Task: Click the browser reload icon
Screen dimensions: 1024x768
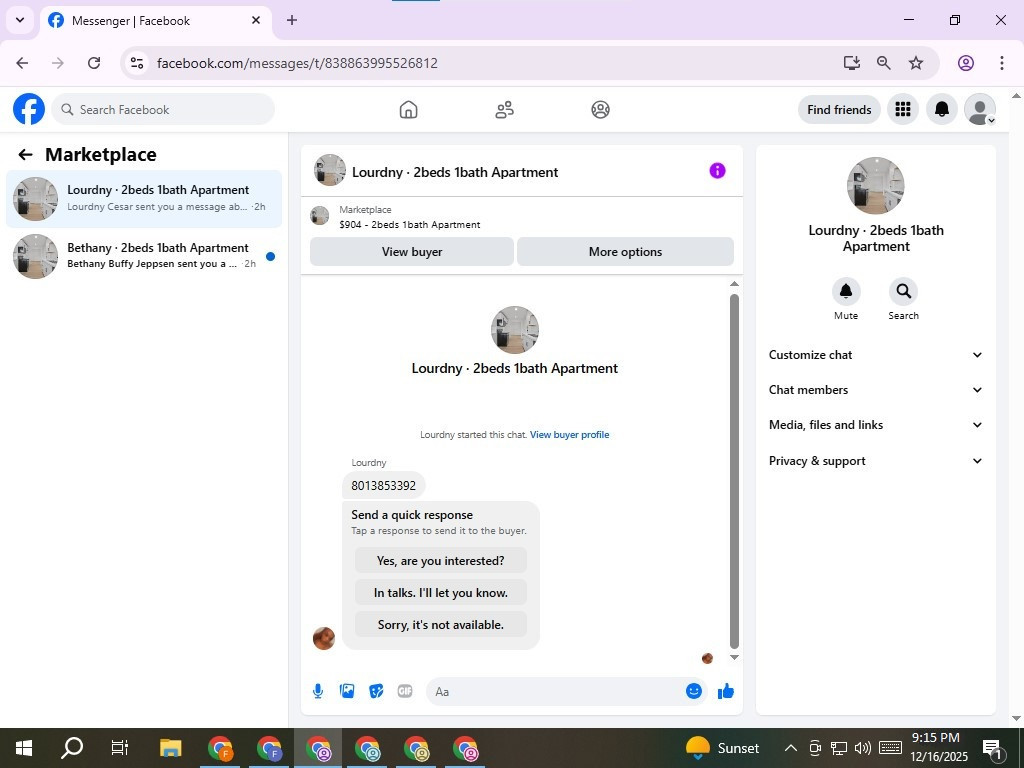Action: (x=94, y=63)
